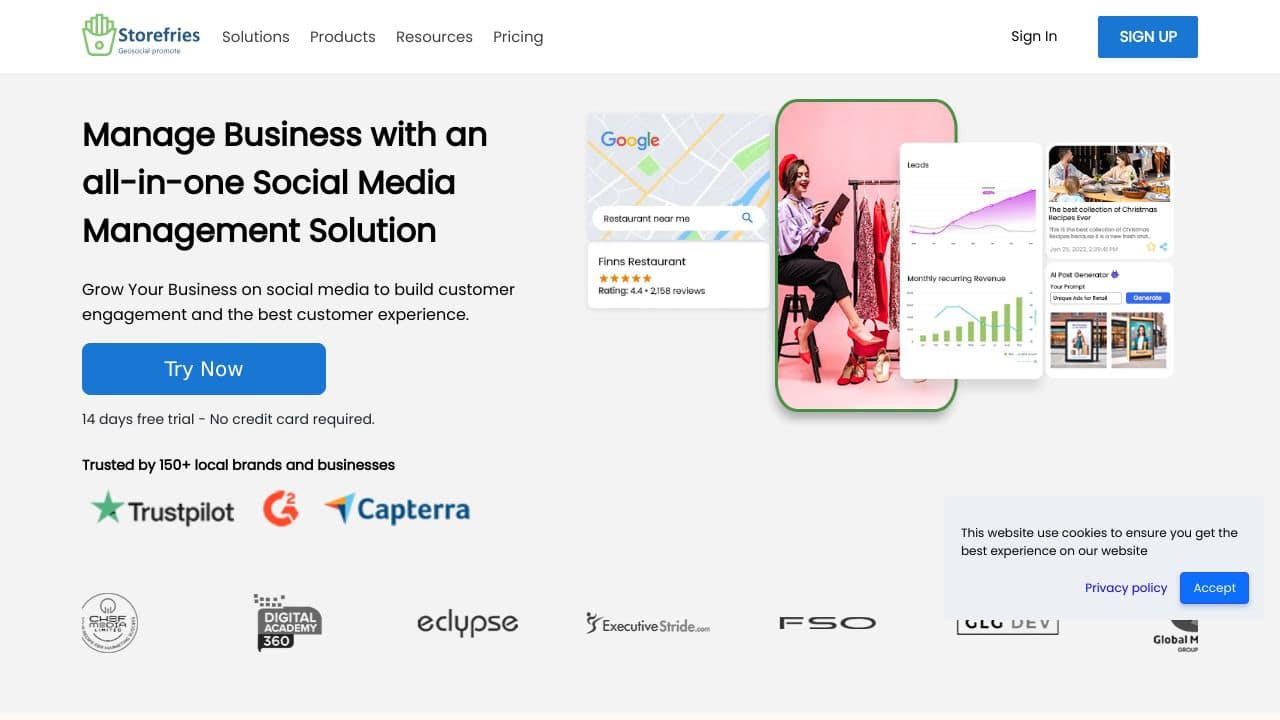Click the CHSF Media circular logo

[x=109, y=623]
